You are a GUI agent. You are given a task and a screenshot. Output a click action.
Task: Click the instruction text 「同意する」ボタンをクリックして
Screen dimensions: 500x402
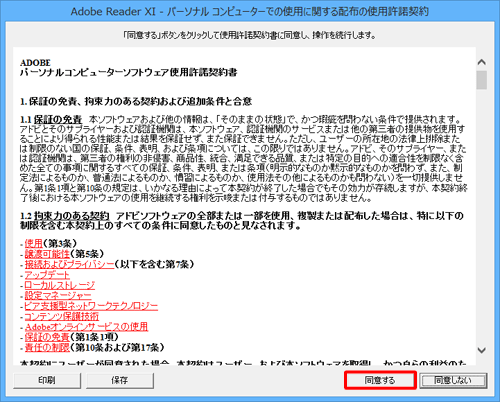249,35
